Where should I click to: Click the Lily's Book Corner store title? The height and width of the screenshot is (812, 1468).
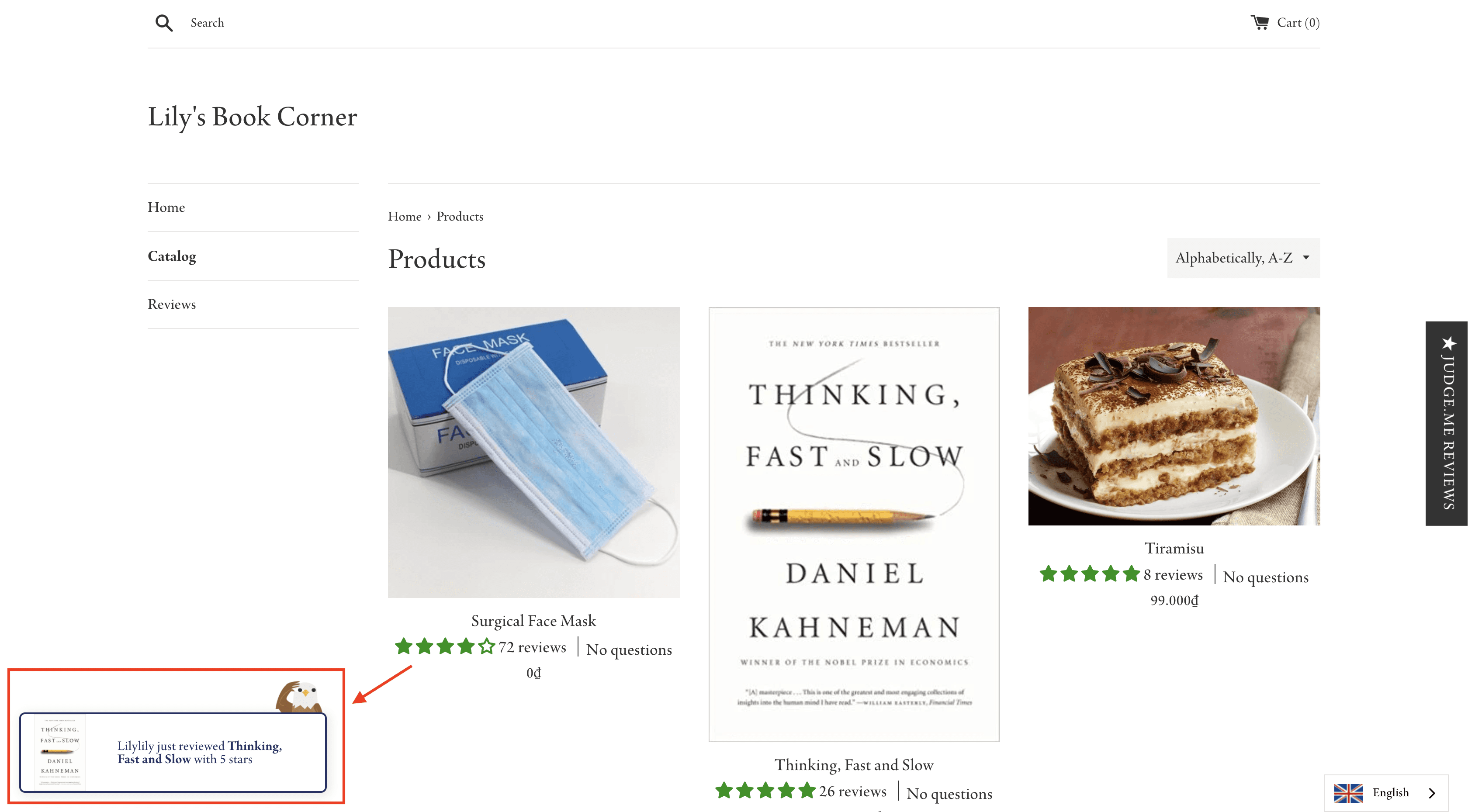point(253,117)
